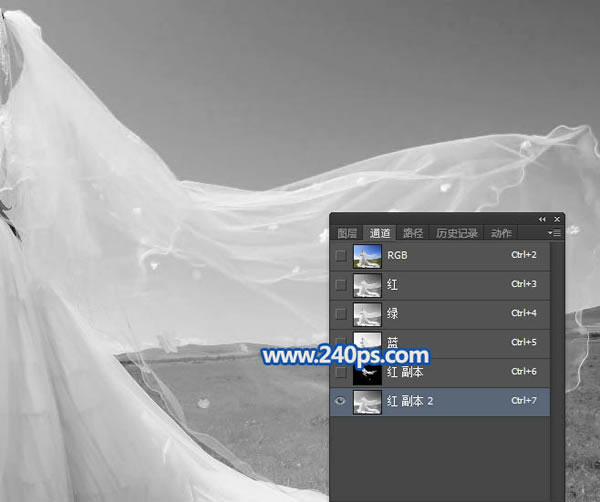Viewport: 600px width, 502px height.
Task: Collapse the panel with double-arrow icon
Action: coord(542,219)
